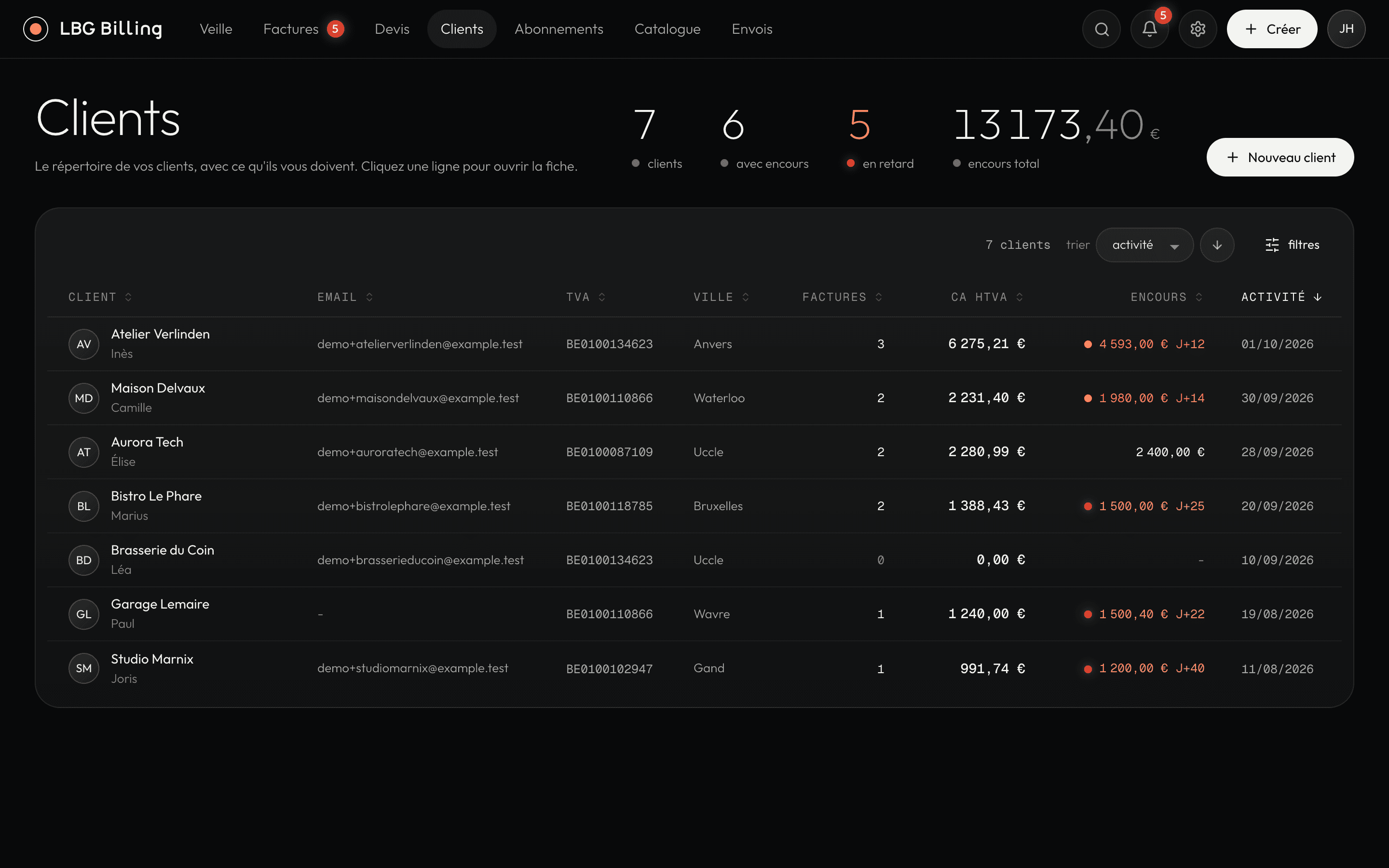This screenshot has width=1389, height=868.
Task: Sort by the TVA column
Action: click(586, 297)
